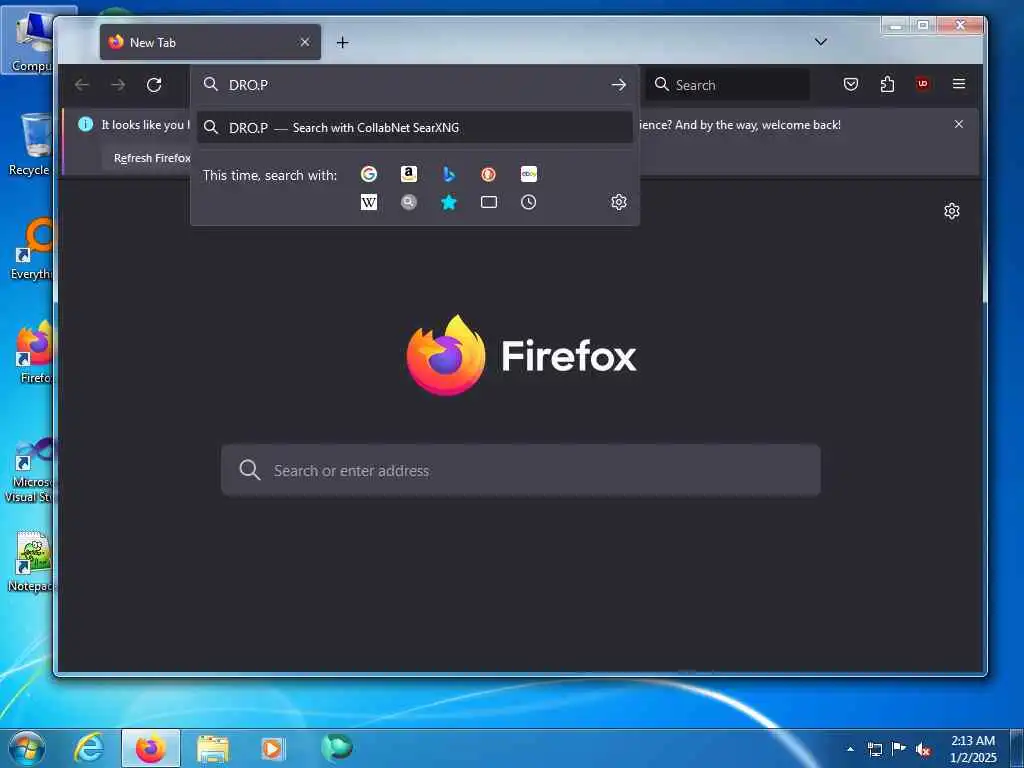Open the Windows Start menu

(x=27, y=748)
